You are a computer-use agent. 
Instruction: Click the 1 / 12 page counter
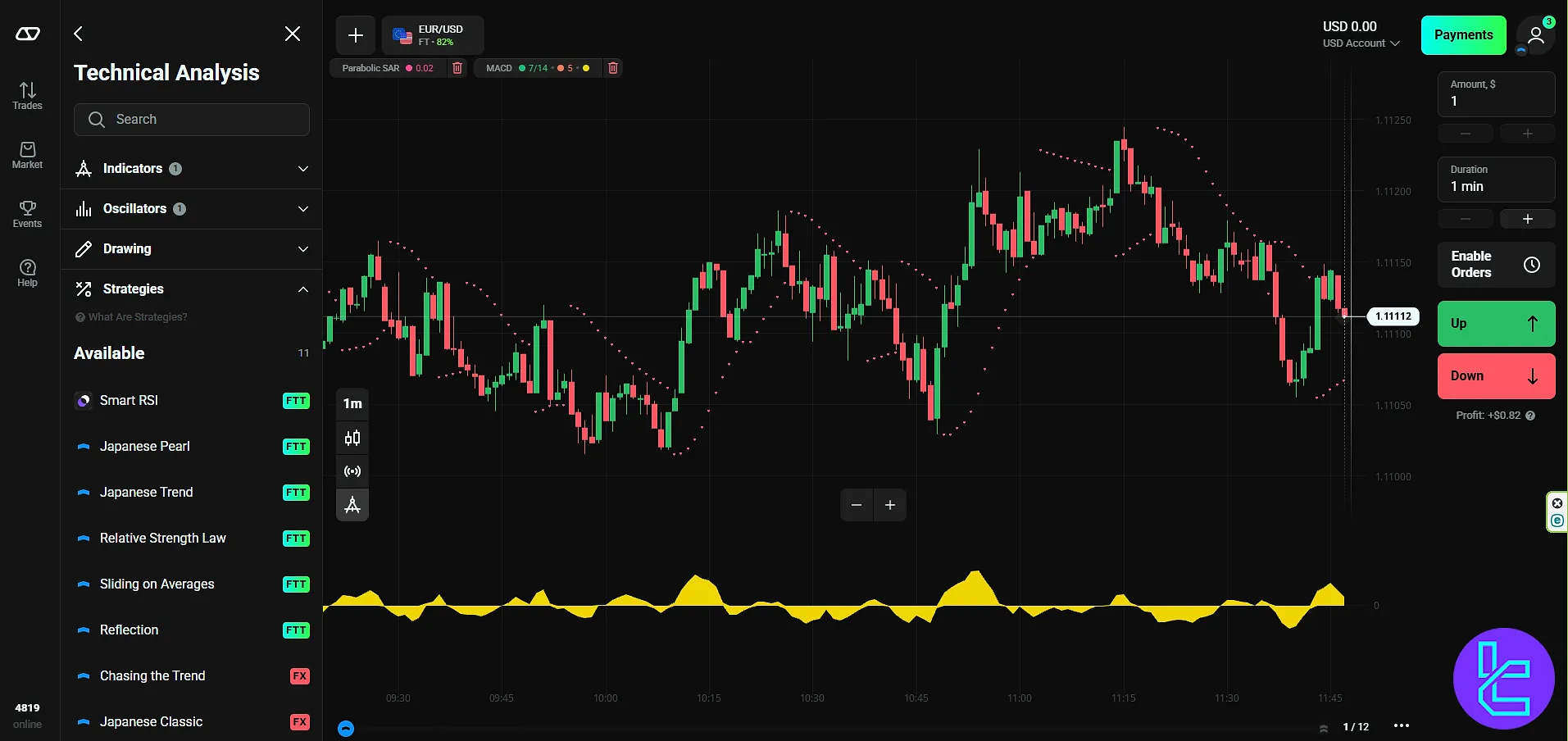(1356, 727)
